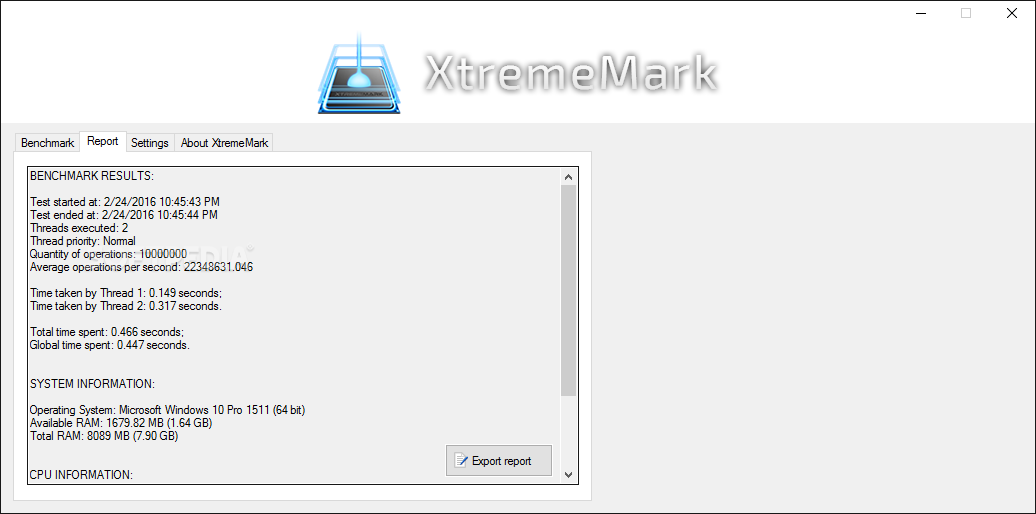Click the XtremeMark chip logo icon

(361, 73)
